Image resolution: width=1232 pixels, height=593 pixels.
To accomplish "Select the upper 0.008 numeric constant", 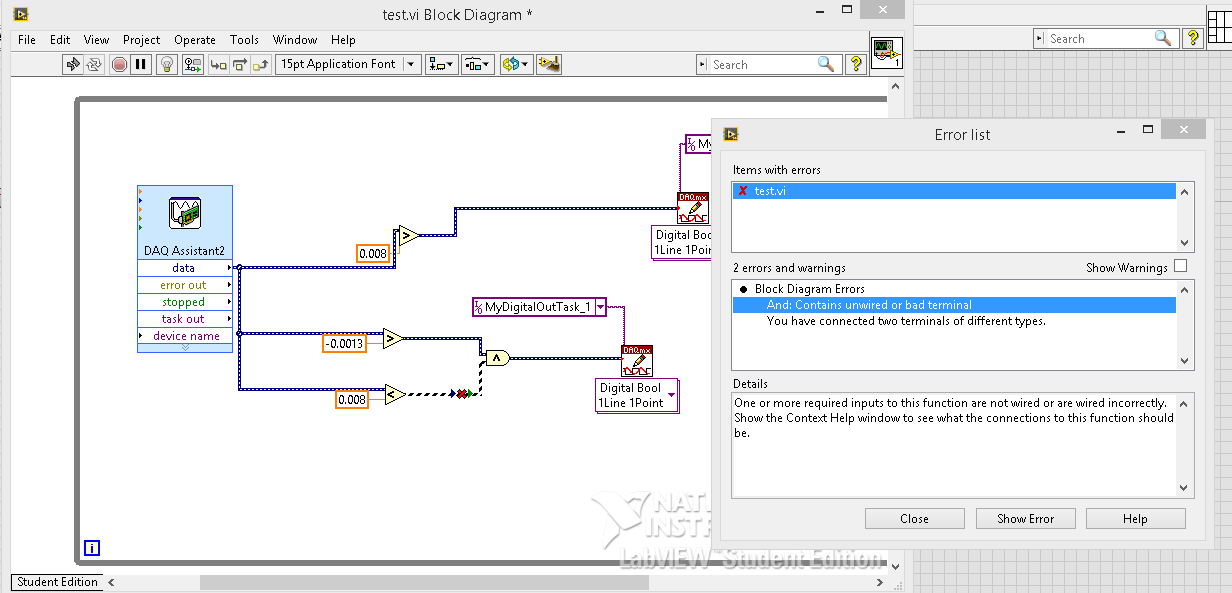I will click(373, 254).
